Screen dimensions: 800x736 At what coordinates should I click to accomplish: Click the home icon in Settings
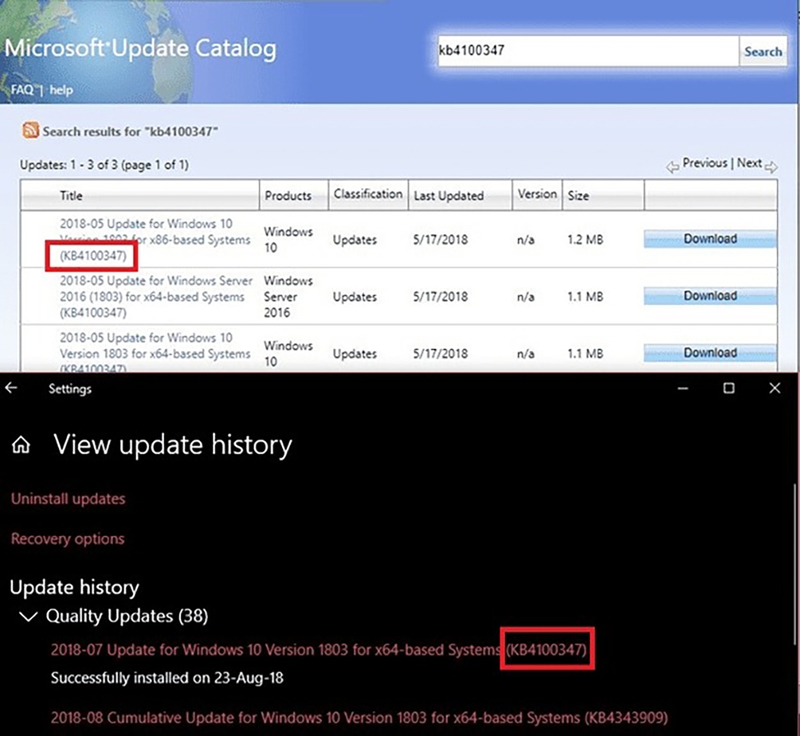coord(21,445)
